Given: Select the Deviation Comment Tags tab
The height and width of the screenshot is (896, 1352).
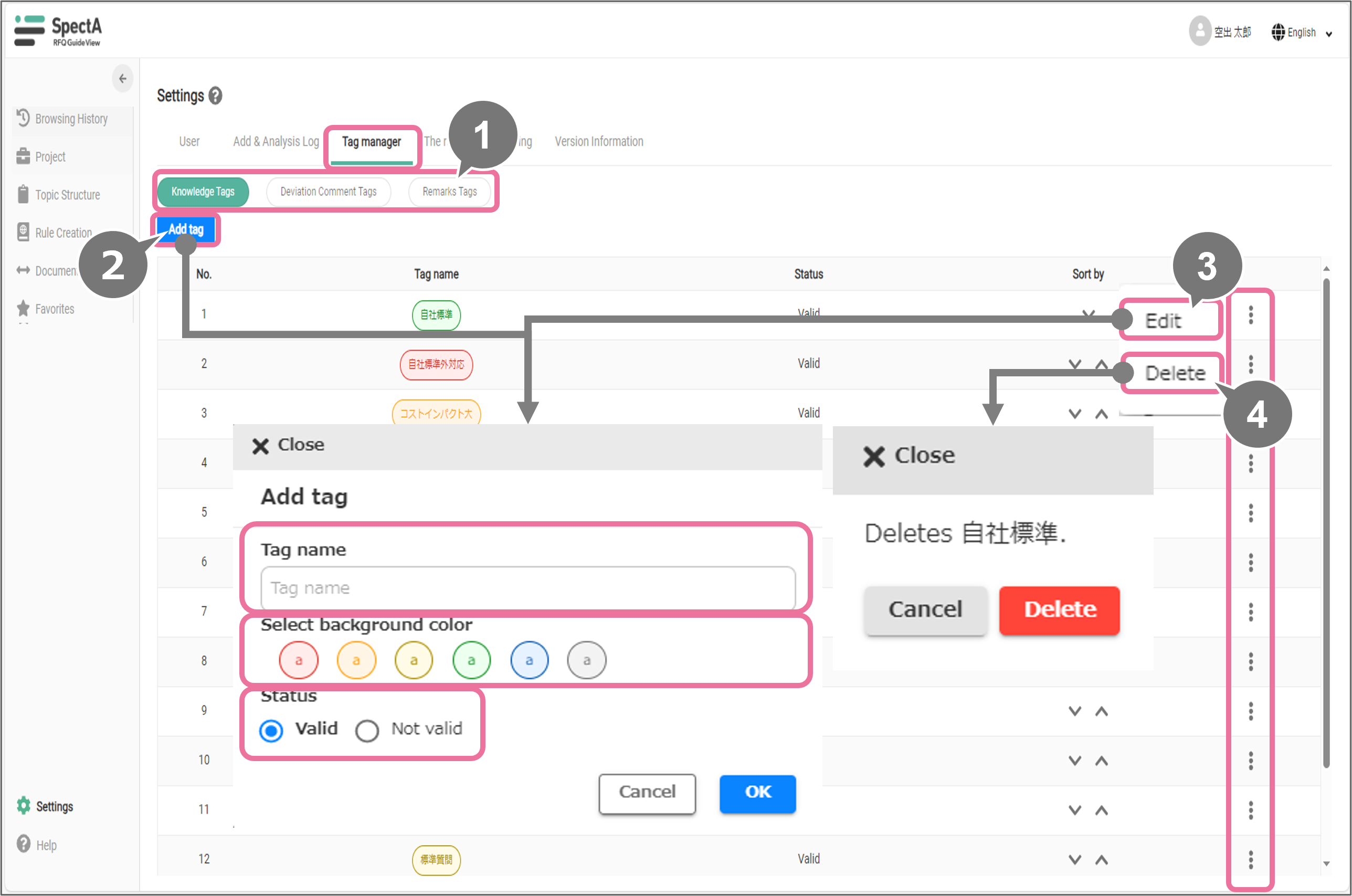Looking at the screenshot, I should point(328,192).
